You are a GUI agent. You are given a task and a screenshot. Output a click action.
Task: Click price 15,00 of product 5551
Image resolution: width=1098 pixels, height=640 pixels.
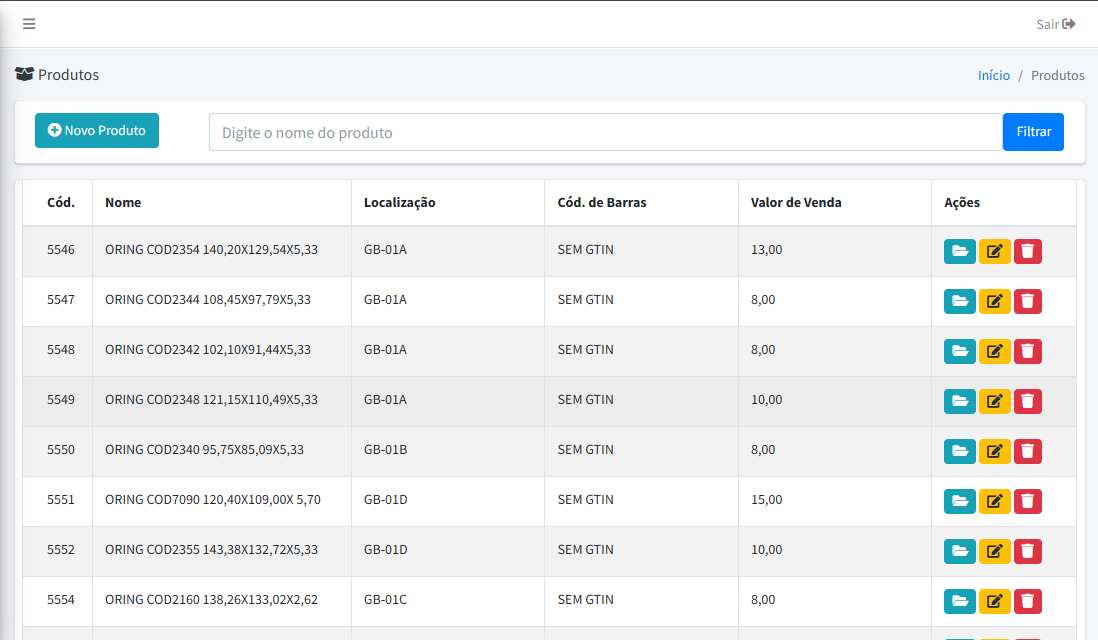click(x=766, y=500)
